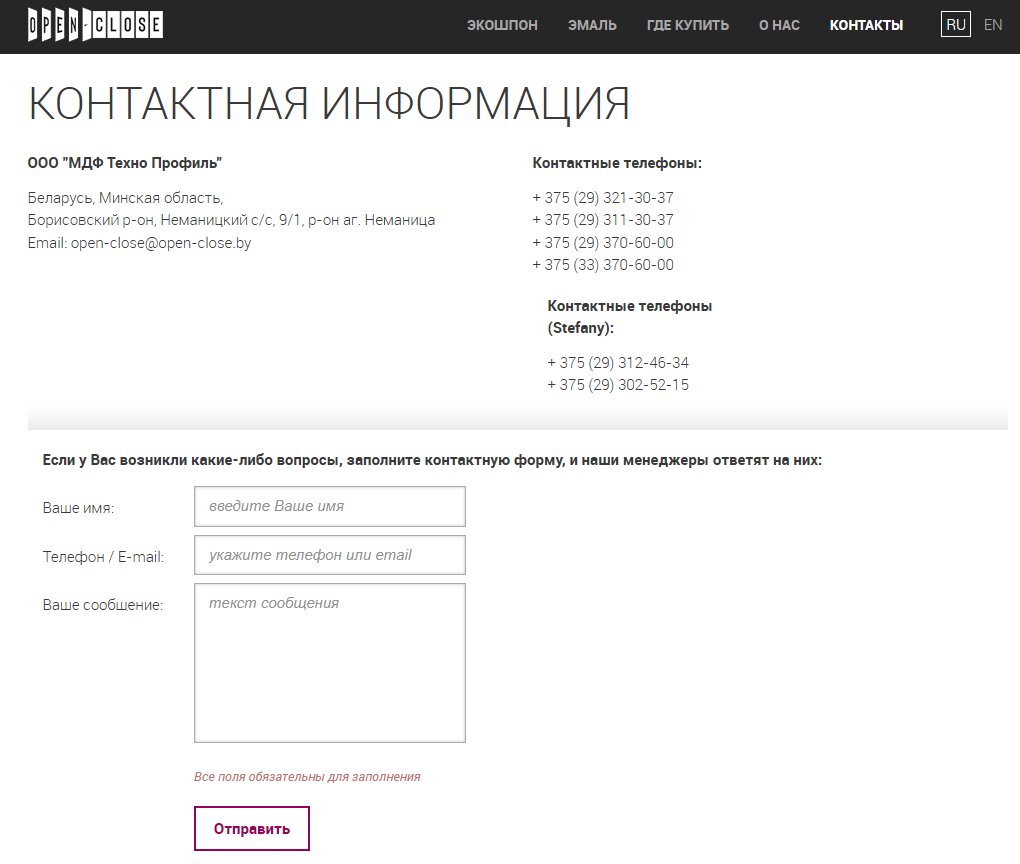The width and height of the screenshot is (1020, 864).
Task: Focus the Телефон / E-mail field
Action: (330, 555)
